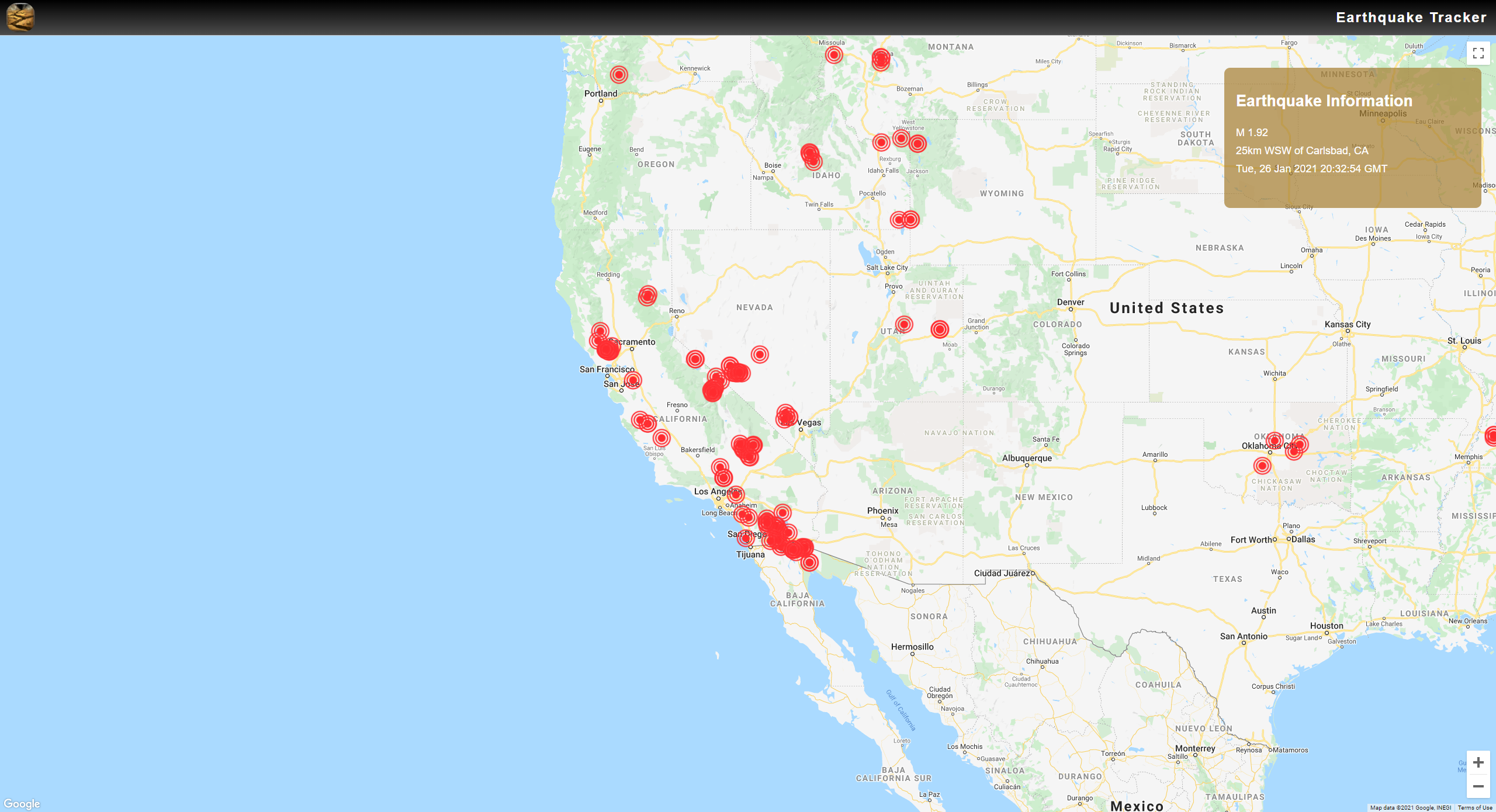Click the Denver city label

pos(1071,302)
